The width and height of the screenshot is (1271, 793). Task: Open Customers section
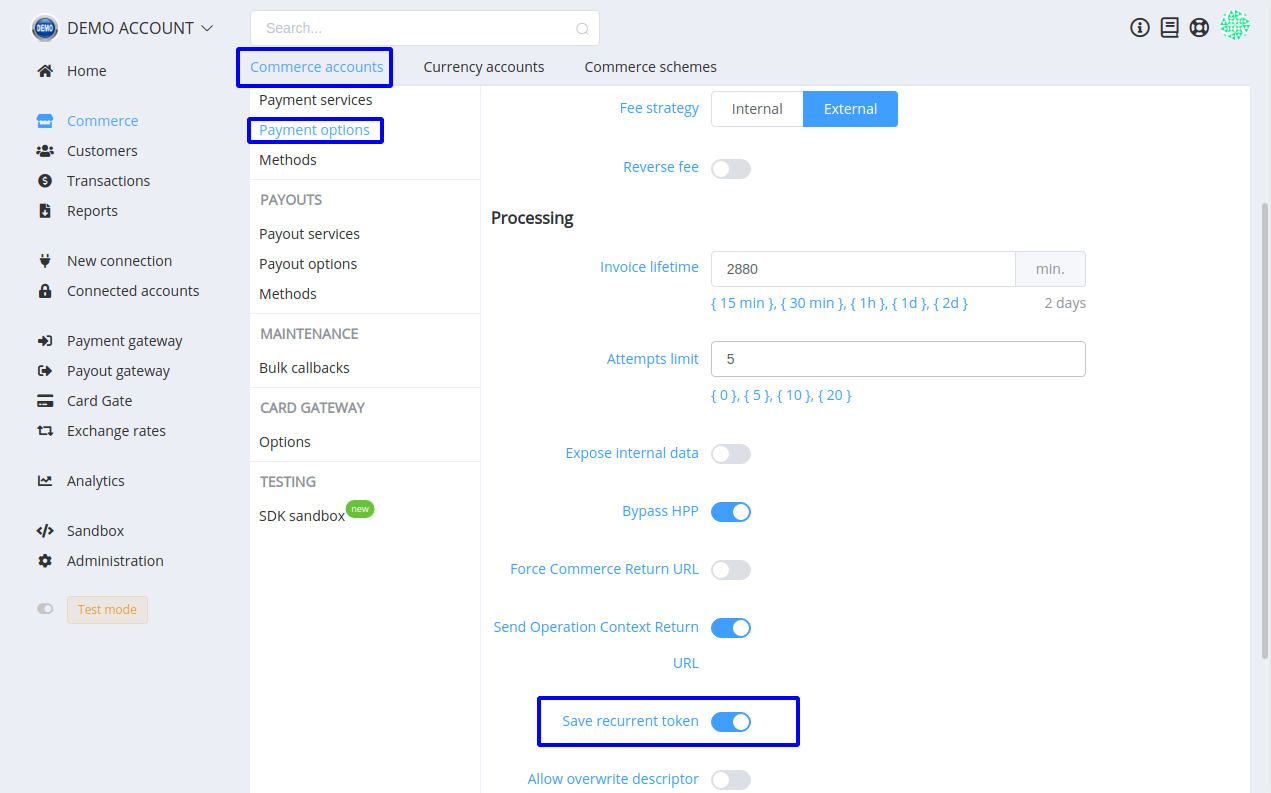point(102,151)
